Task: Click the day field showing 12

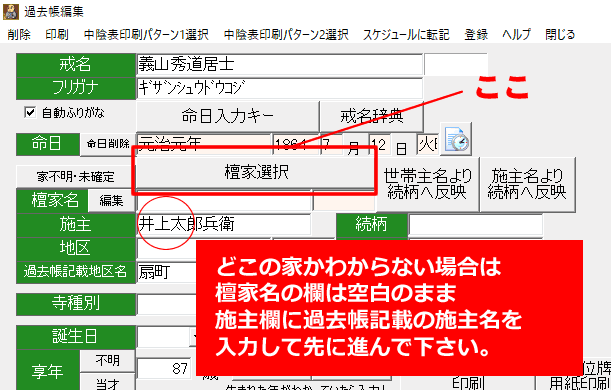Action: click(x=380, y=145)
